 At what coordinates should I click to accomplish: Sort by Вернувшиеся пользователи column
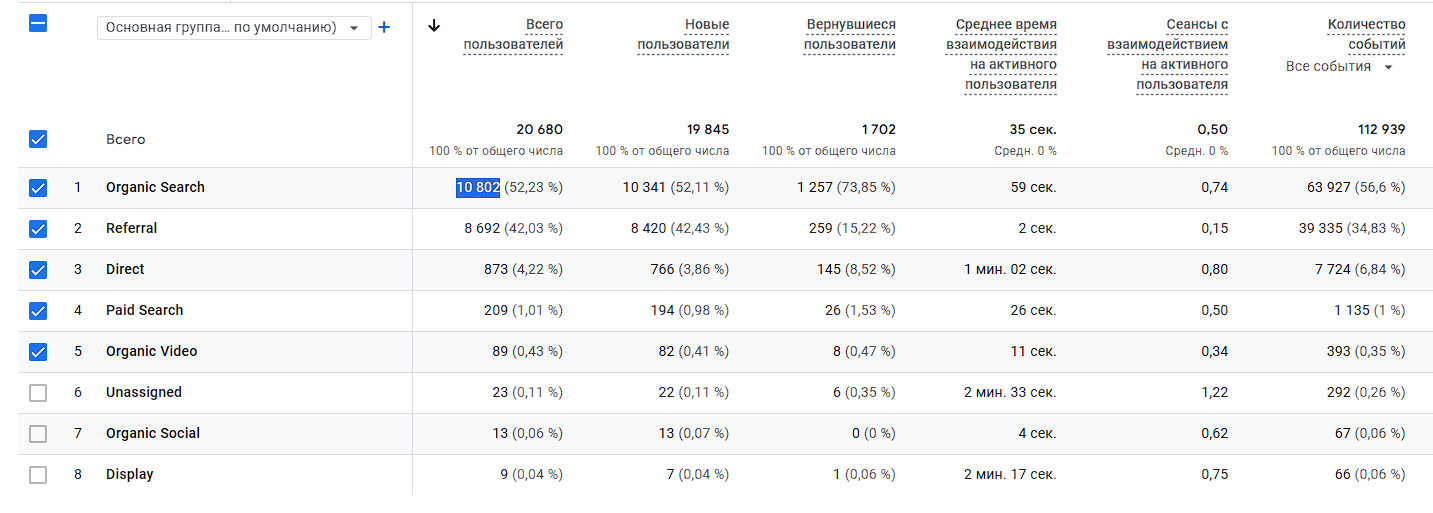(x=850, y=34)
